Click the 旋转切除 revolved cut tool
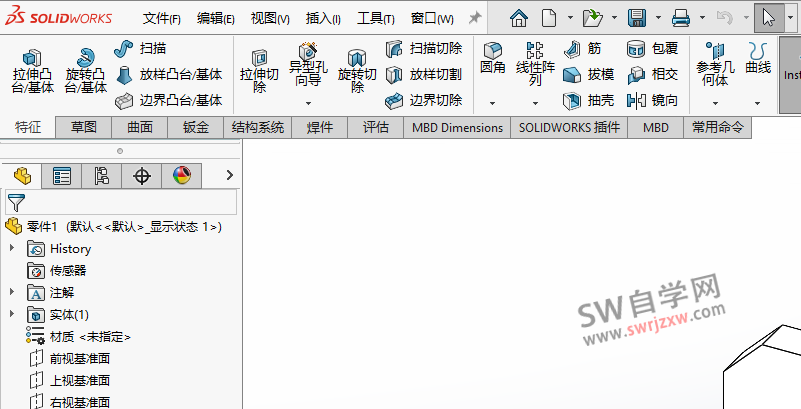 (x=357, y=71)
